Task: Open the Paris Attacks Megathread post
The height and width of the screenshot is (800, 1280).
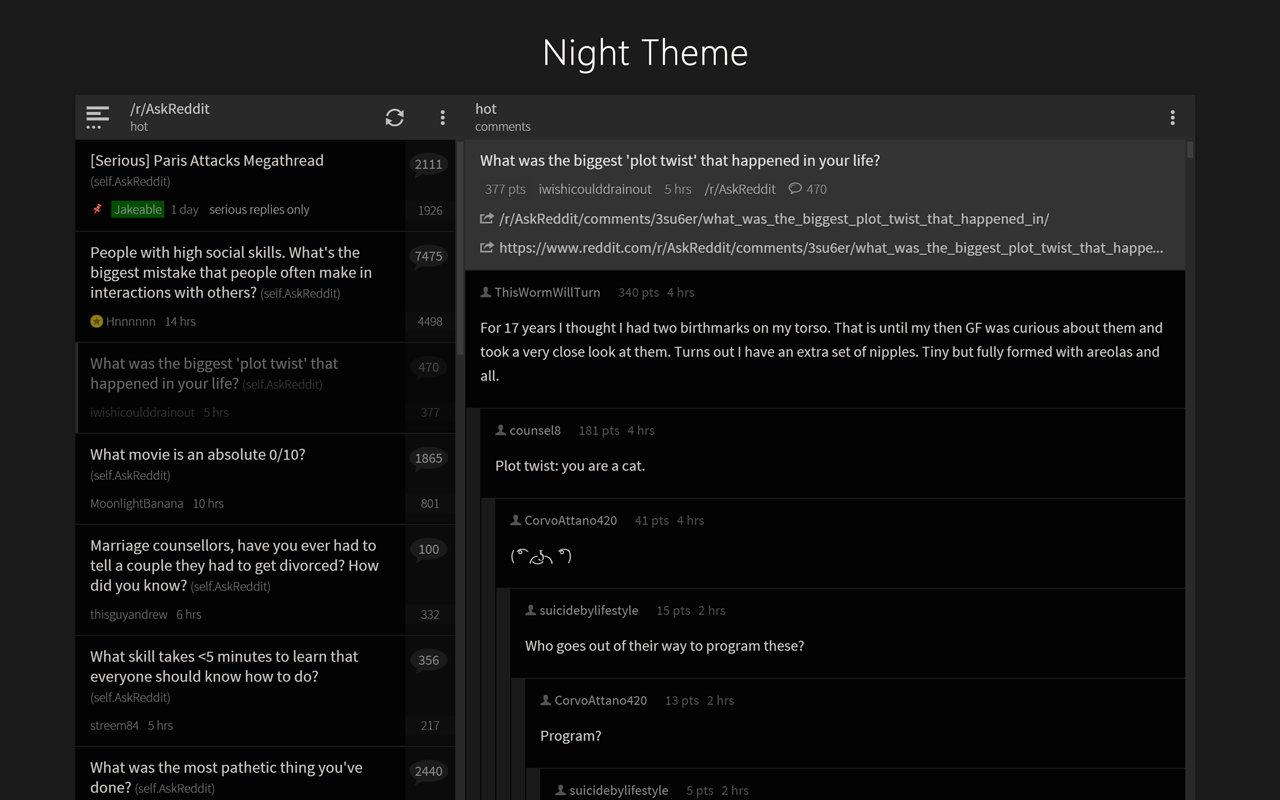Action: (x=207, y=160)
